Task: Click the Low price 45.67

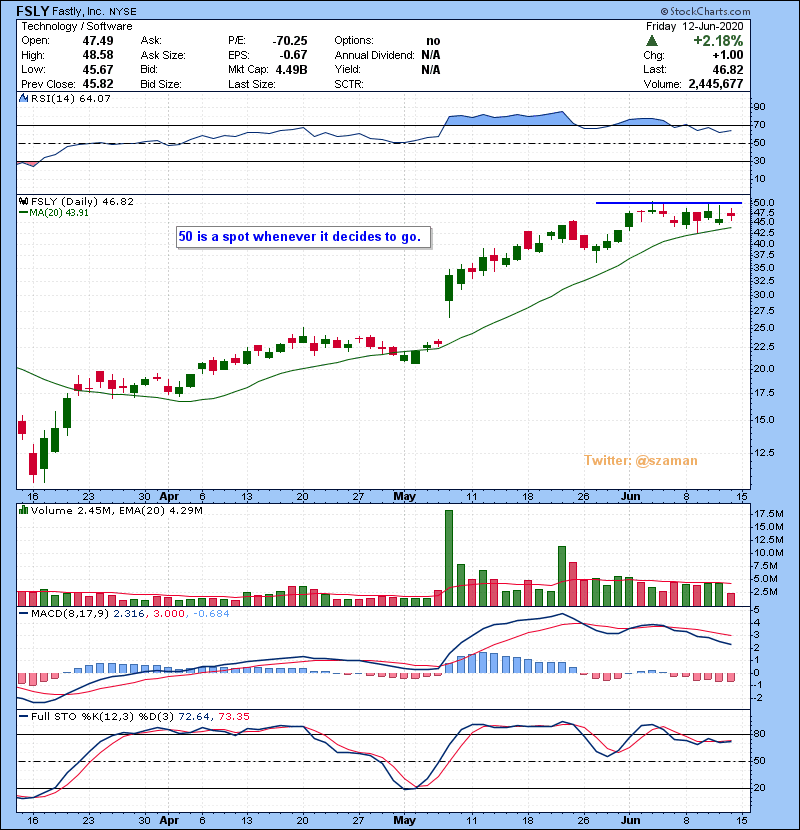Action: 98,69
